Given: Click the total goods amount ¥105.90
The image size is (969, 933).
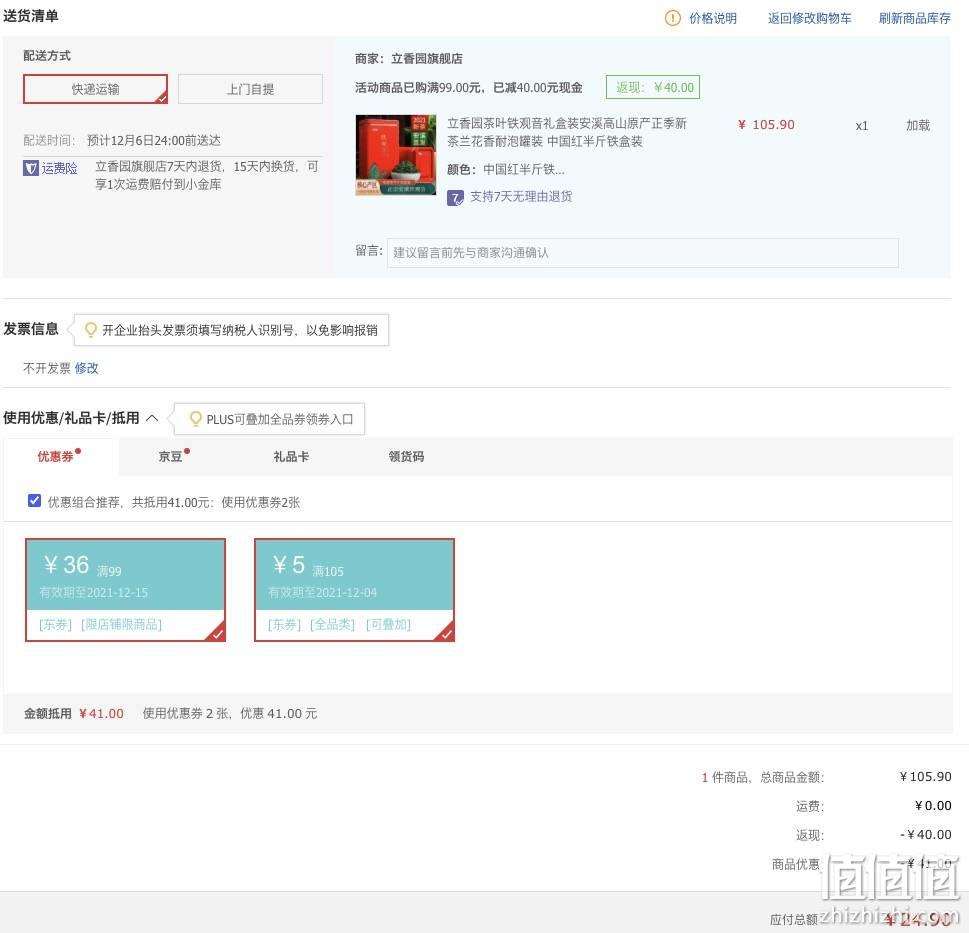Looking at the screenshot, I should pos(925,777).
